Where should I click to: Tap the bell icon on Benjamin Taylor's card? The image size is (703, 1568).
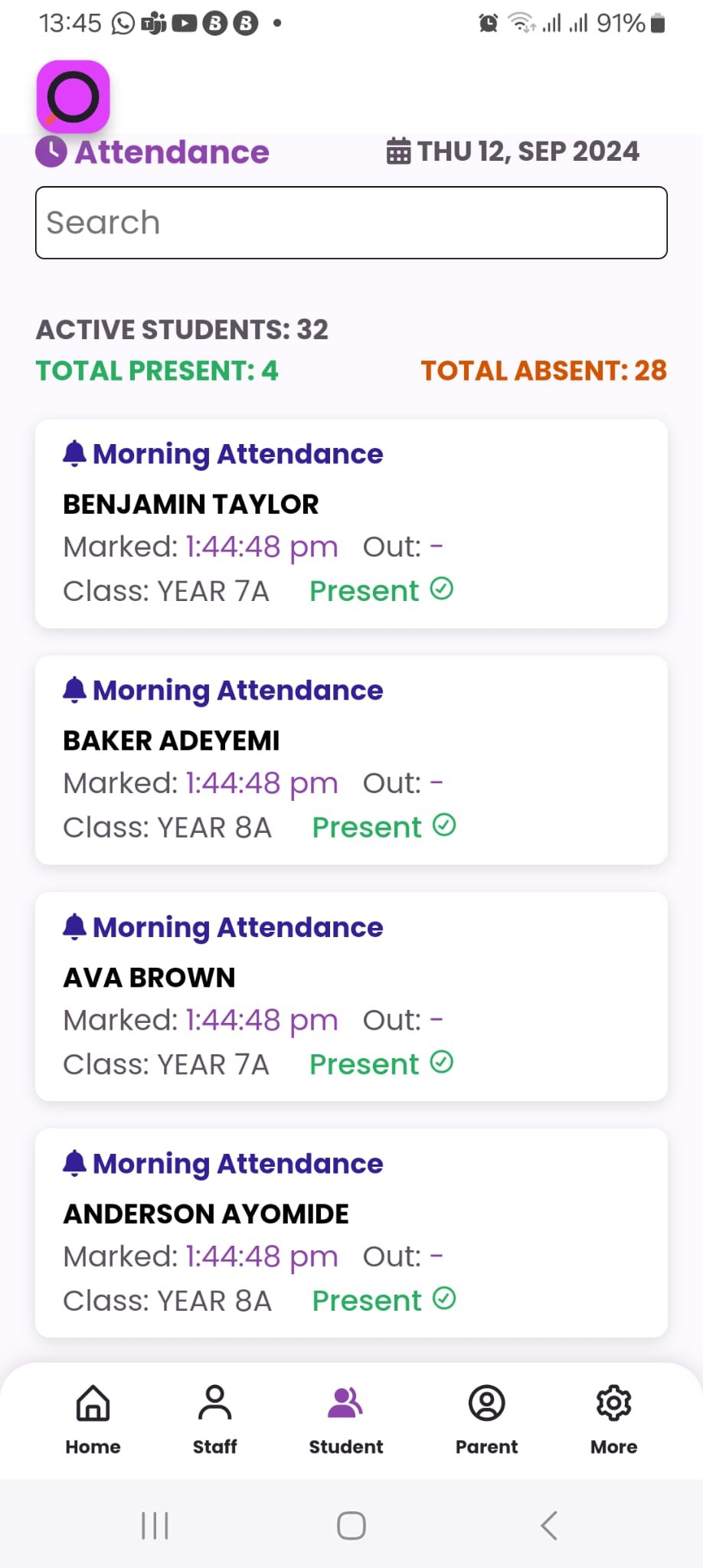[74, 453]
